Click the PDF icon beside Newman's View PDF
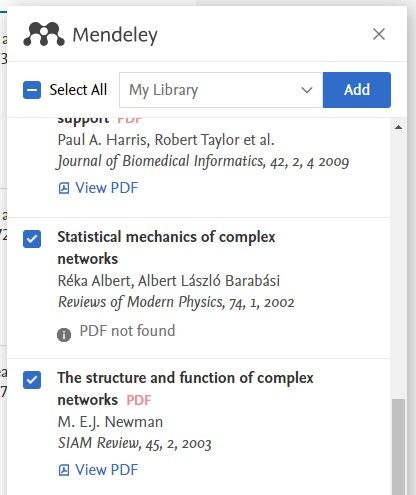This screenshot has height=495, width=416. pyautogui.click(x=64, y=470)
